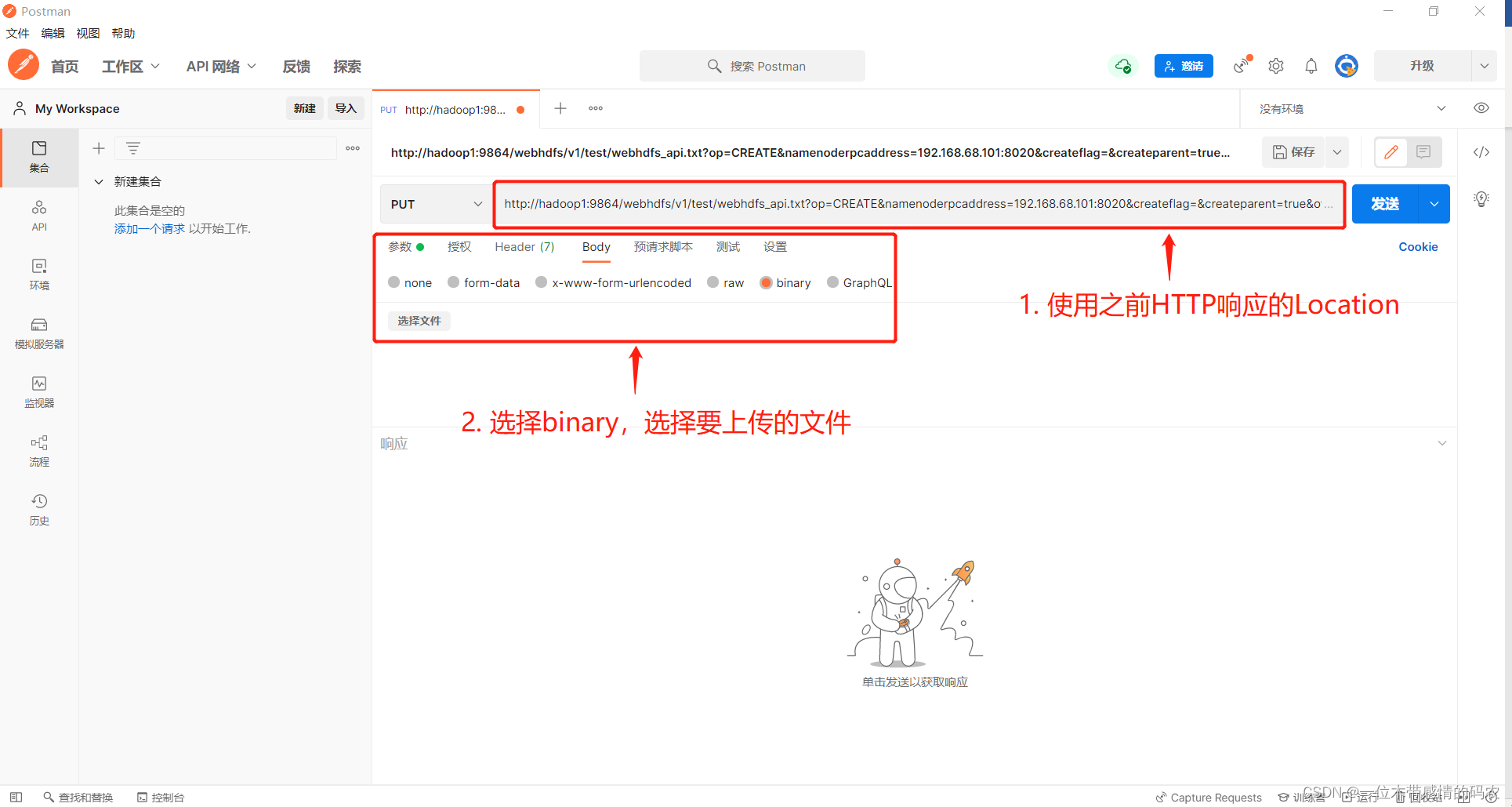The height and width of the screenshot is (807, 1512).
Task: Switch to the Header (7) tab
Action: point(524,247)
